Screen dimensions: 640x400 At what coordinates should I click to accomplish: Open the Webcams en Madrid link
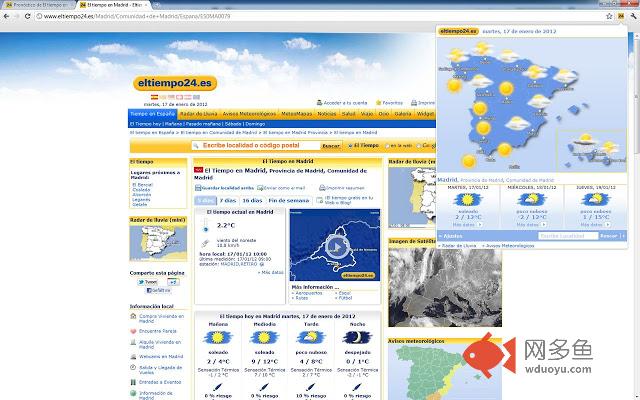pyautogui.click(x=161, y=357)
